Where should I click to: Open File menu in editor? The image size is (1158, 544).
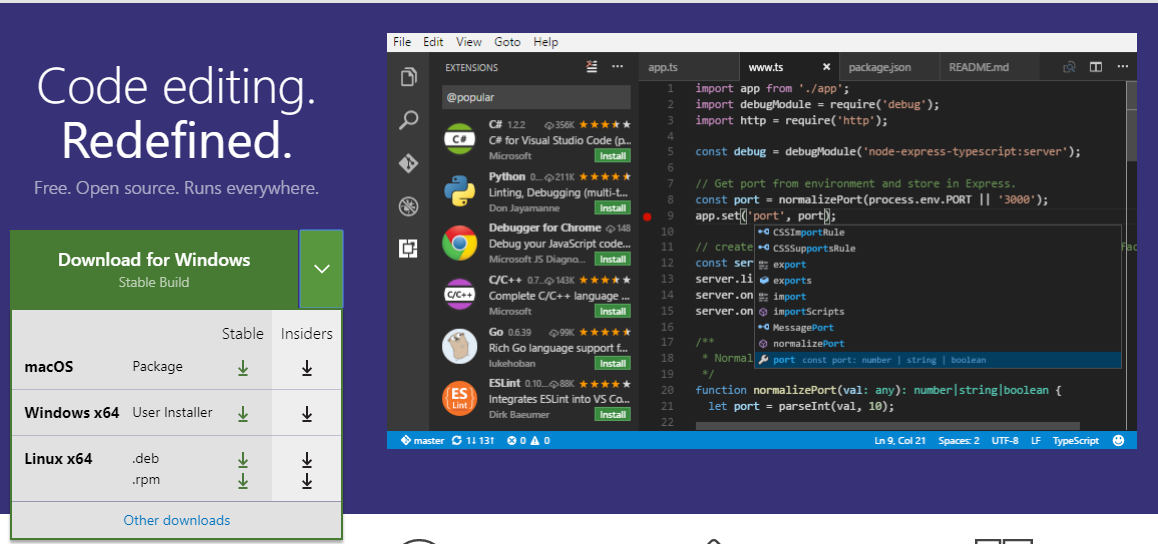pyautogui.click(x=402, y=42)
